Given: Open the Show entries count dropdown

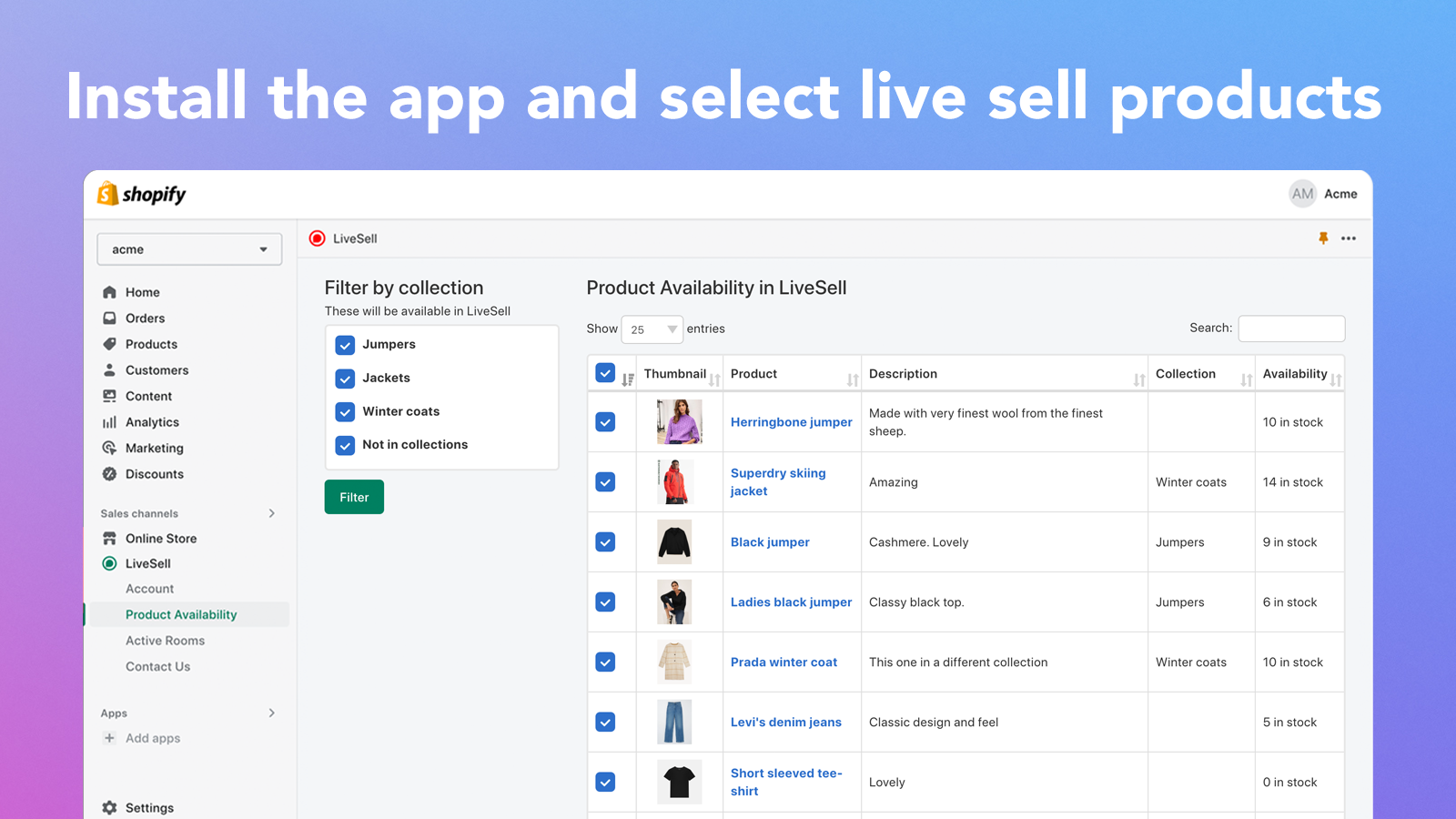Looking at the screenshot, I should click(x=652, y=329).
